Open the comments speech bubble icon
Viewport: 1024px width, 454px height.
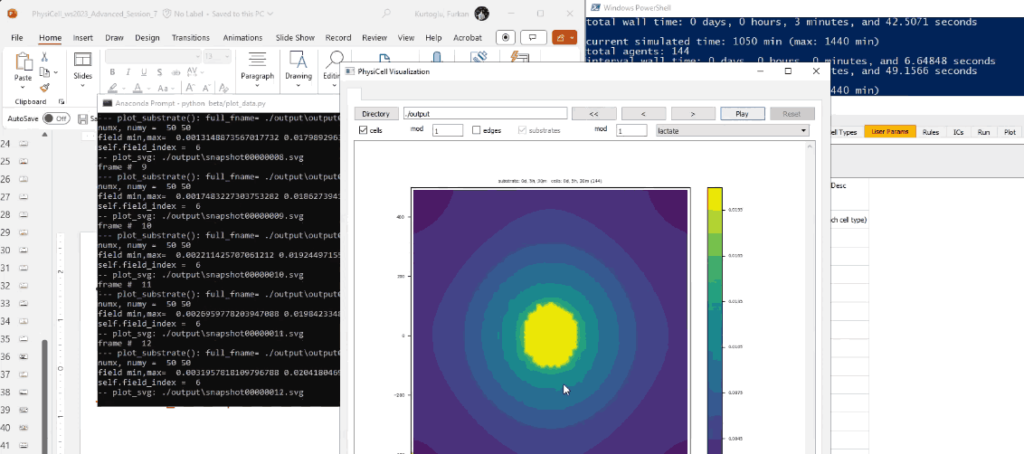click(535, 37)
